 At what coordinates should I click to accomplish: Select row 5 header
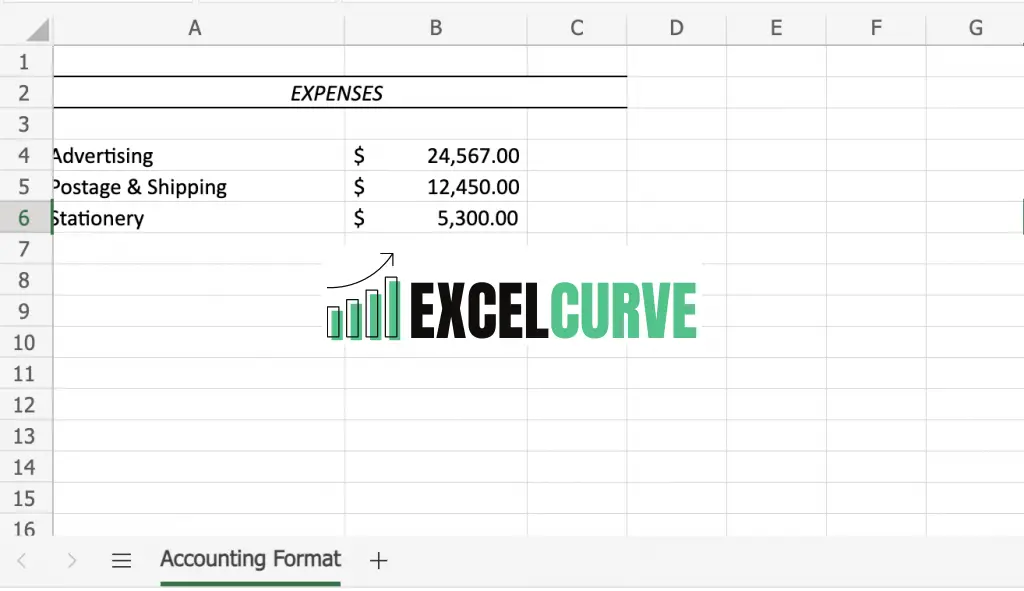(x=24, y=187)
